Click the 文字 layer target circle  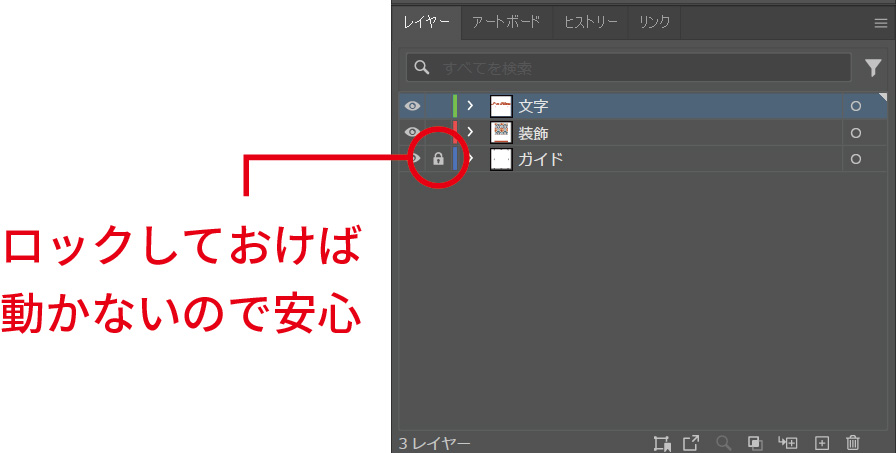[x=855, y=106]
